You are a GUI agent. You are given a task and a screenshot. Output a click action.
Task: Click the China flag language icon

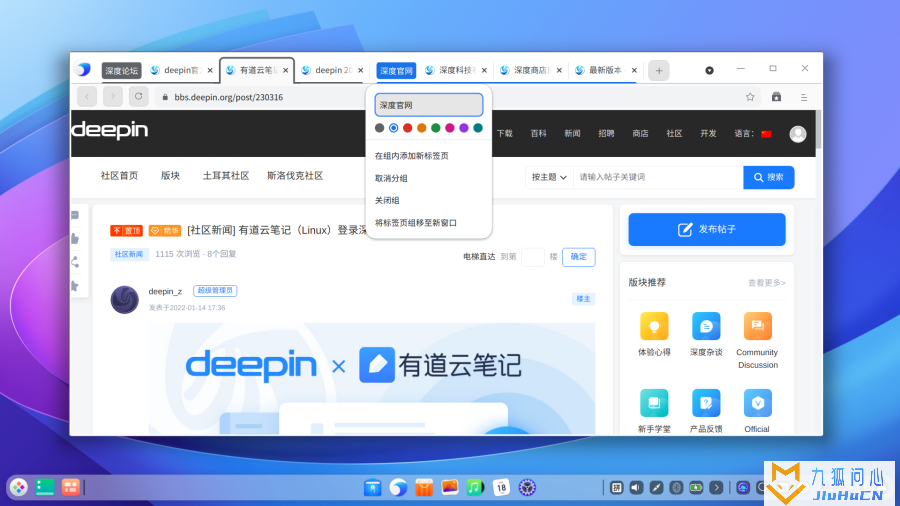766,134
